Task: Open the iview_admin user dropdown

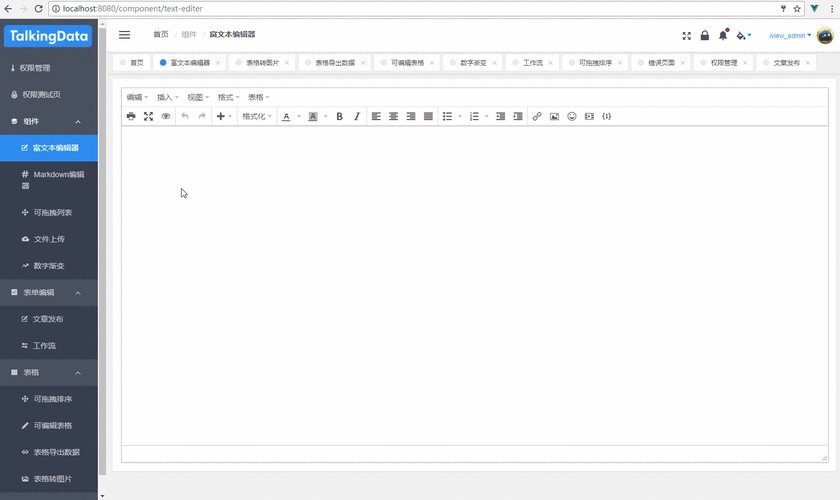Action: [790, 35]
